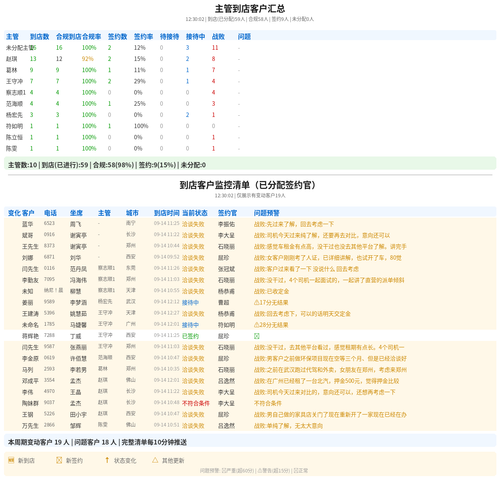The width and height of the screenshot is (500, 493).
Task: Select the 合规到店 column header
Action: click(x=69, y=37)
